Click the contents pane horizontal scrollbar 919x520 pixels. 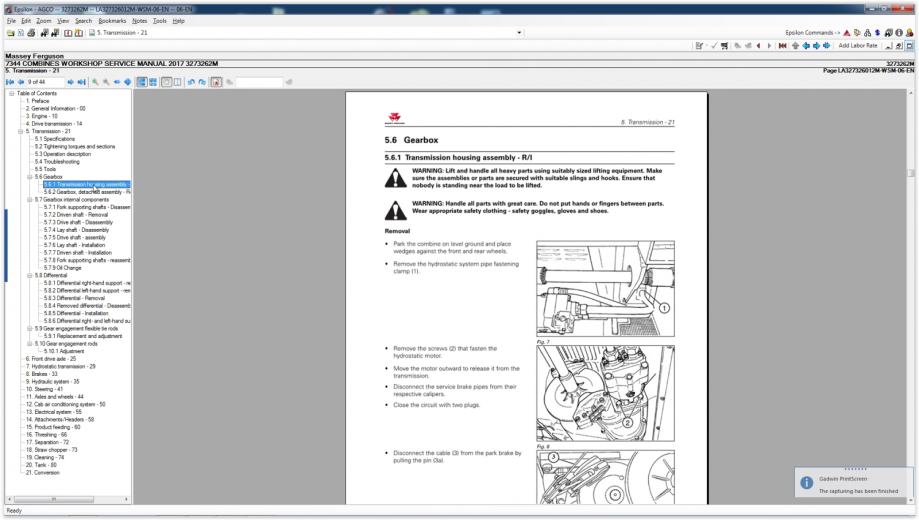click(68, 499)
